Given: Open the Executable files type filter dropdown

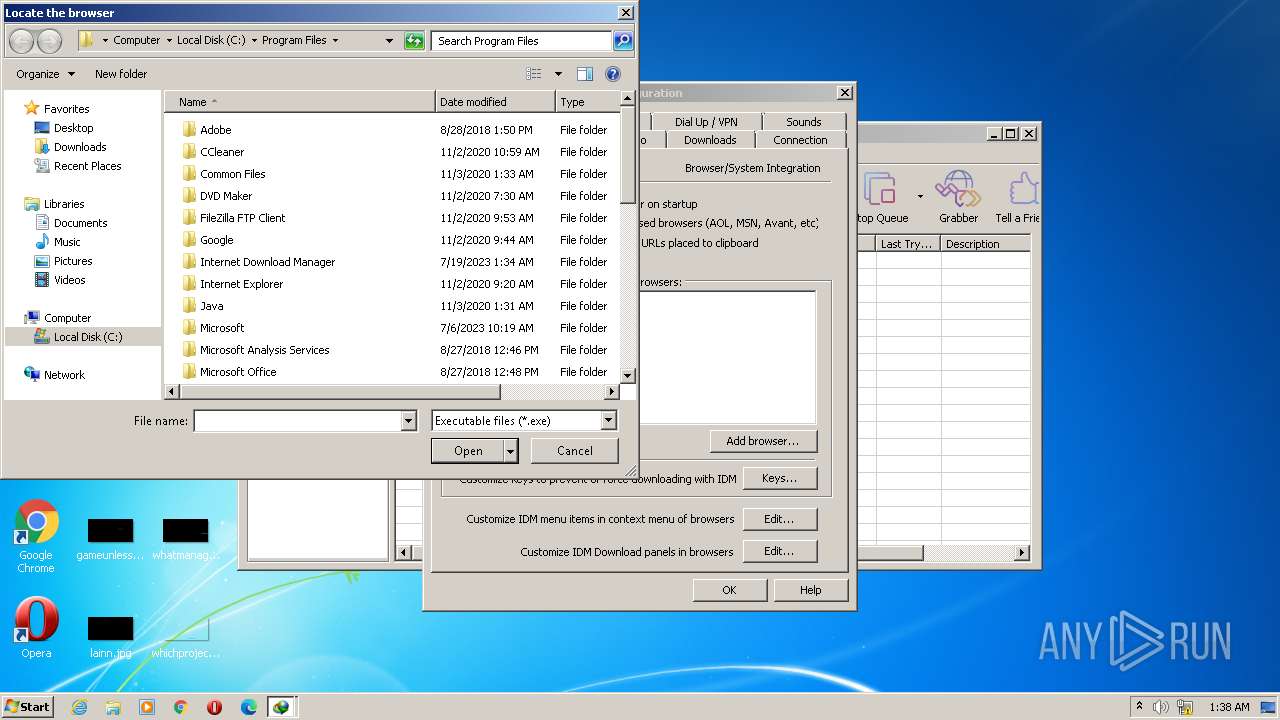Looking at the screenshot, I should pyautogui.click(x=608, y=421).
